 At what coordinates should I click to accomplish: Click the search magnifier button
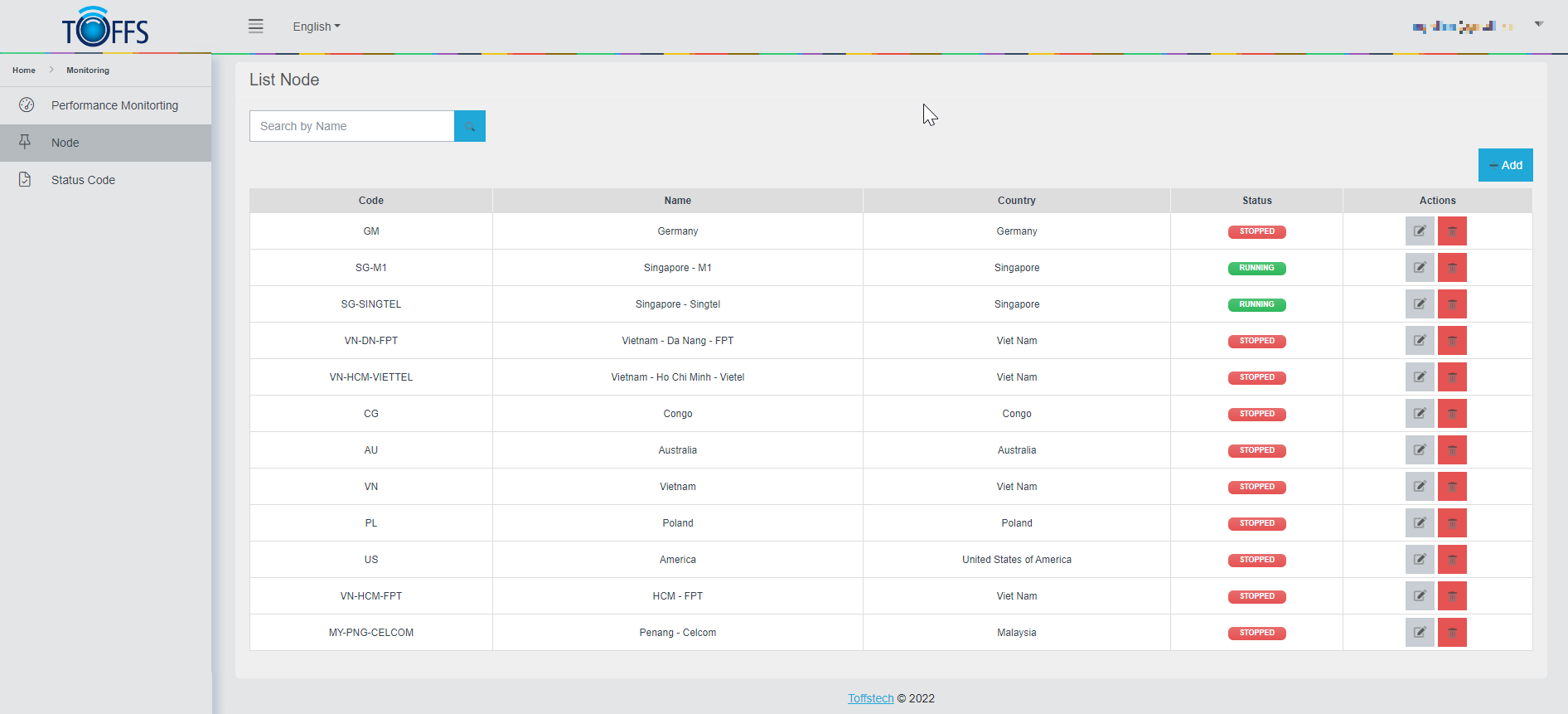tap(470, 126)
